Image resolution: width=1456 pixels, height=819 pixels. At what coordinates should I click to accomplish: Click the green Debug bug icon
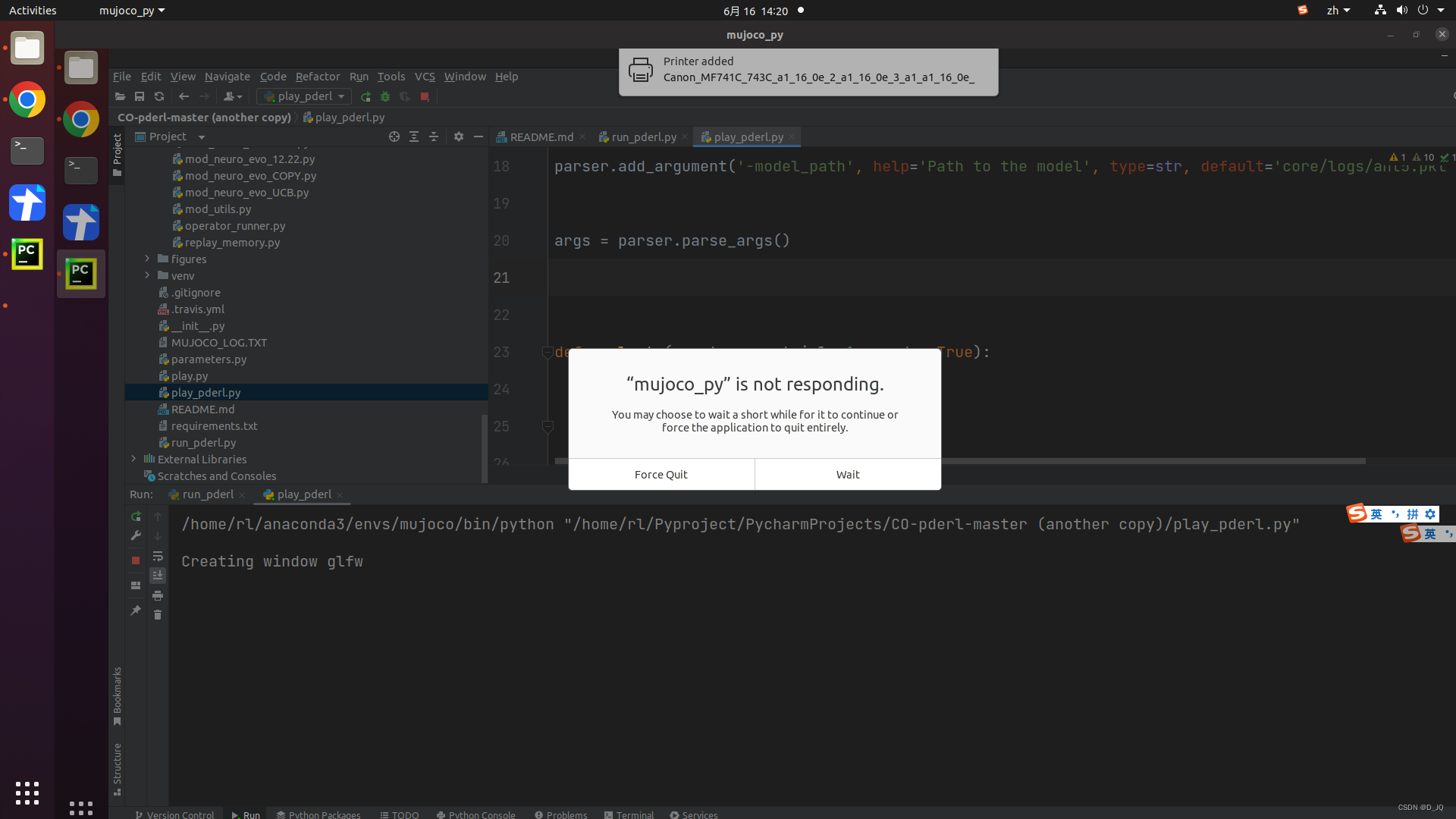385,96
